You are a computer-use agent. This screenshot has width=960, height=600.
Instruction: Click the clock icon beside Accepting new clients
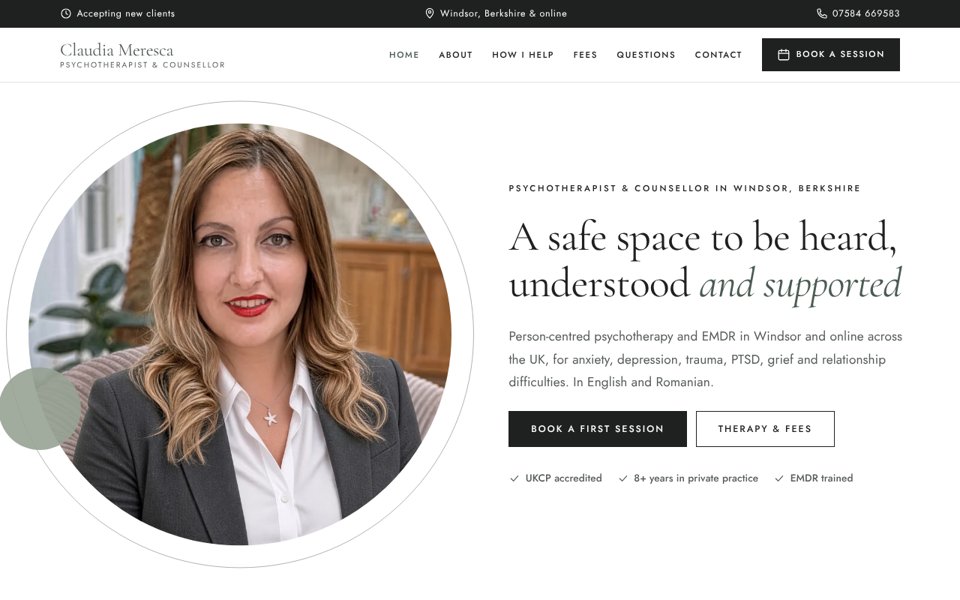click(66, 13)
